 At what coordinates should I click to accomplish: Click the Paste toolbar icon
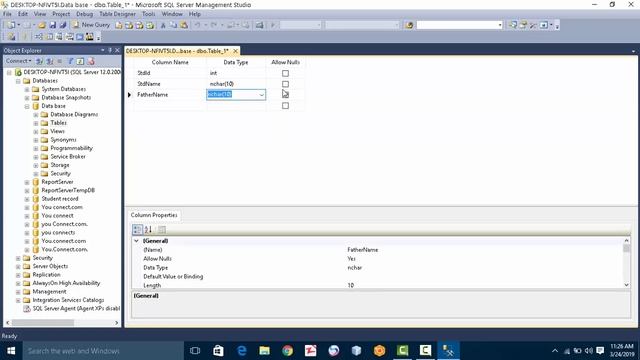[184, 25]
